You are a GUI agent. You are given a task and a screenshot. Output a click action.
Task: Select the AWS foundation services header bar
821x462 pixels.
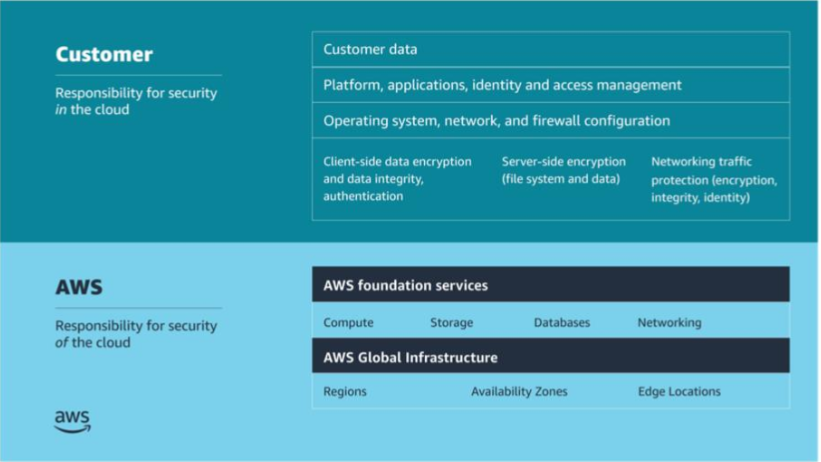tap(550, 285)
